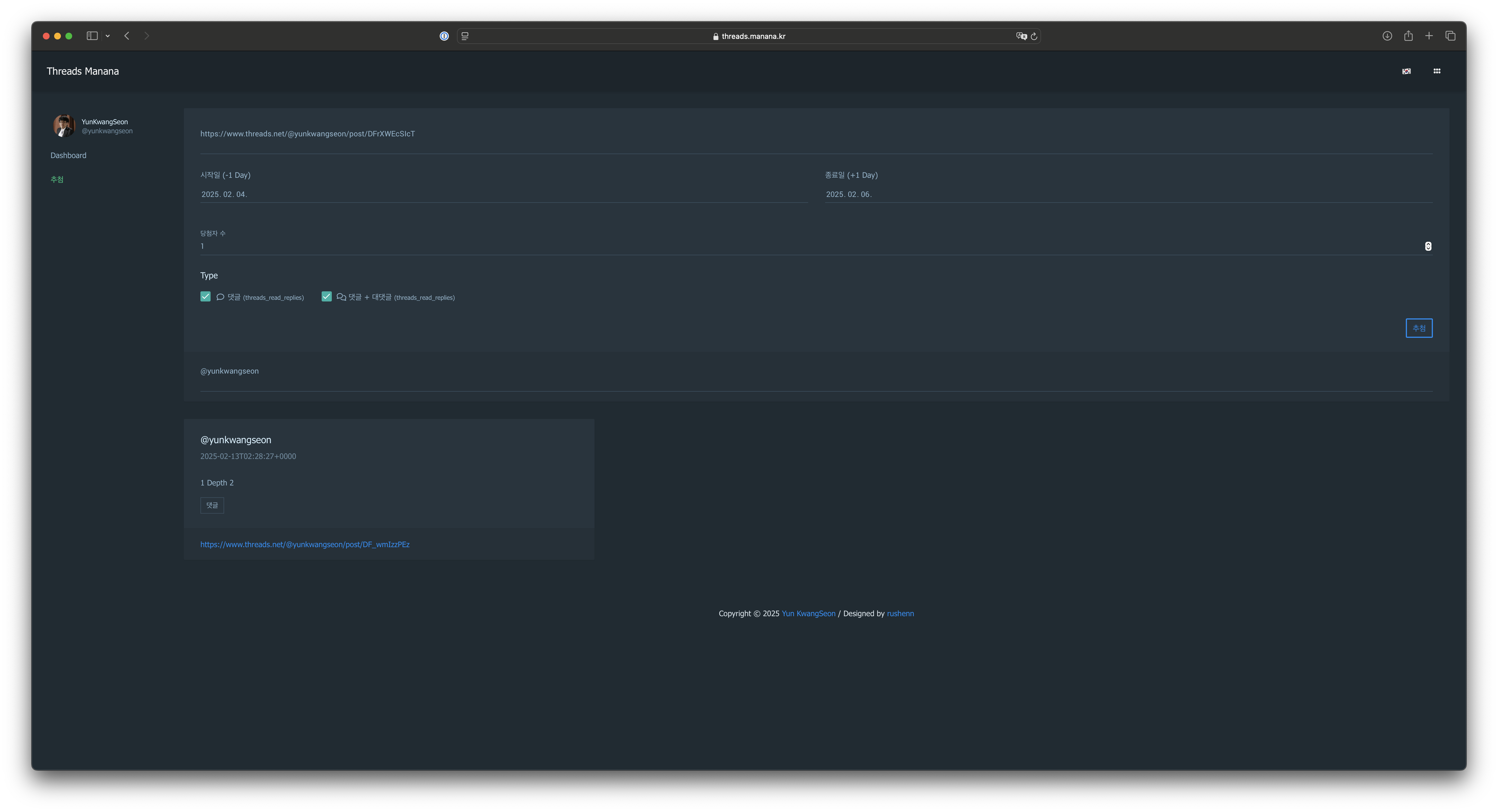Show the tab overview icon
1498x812 pixels.
coord(1450,36)
